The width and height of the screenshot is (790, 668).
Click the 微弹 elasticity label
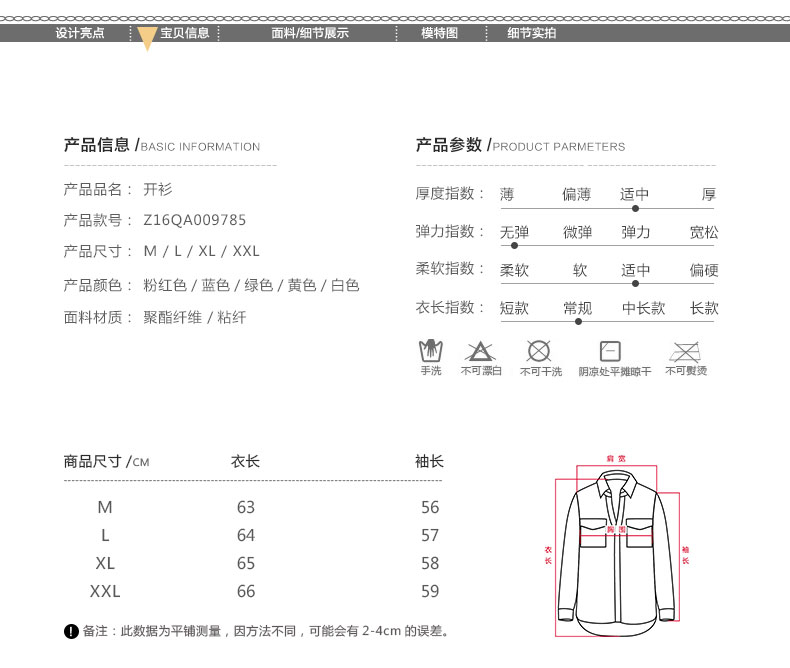[x=577, y=232]
